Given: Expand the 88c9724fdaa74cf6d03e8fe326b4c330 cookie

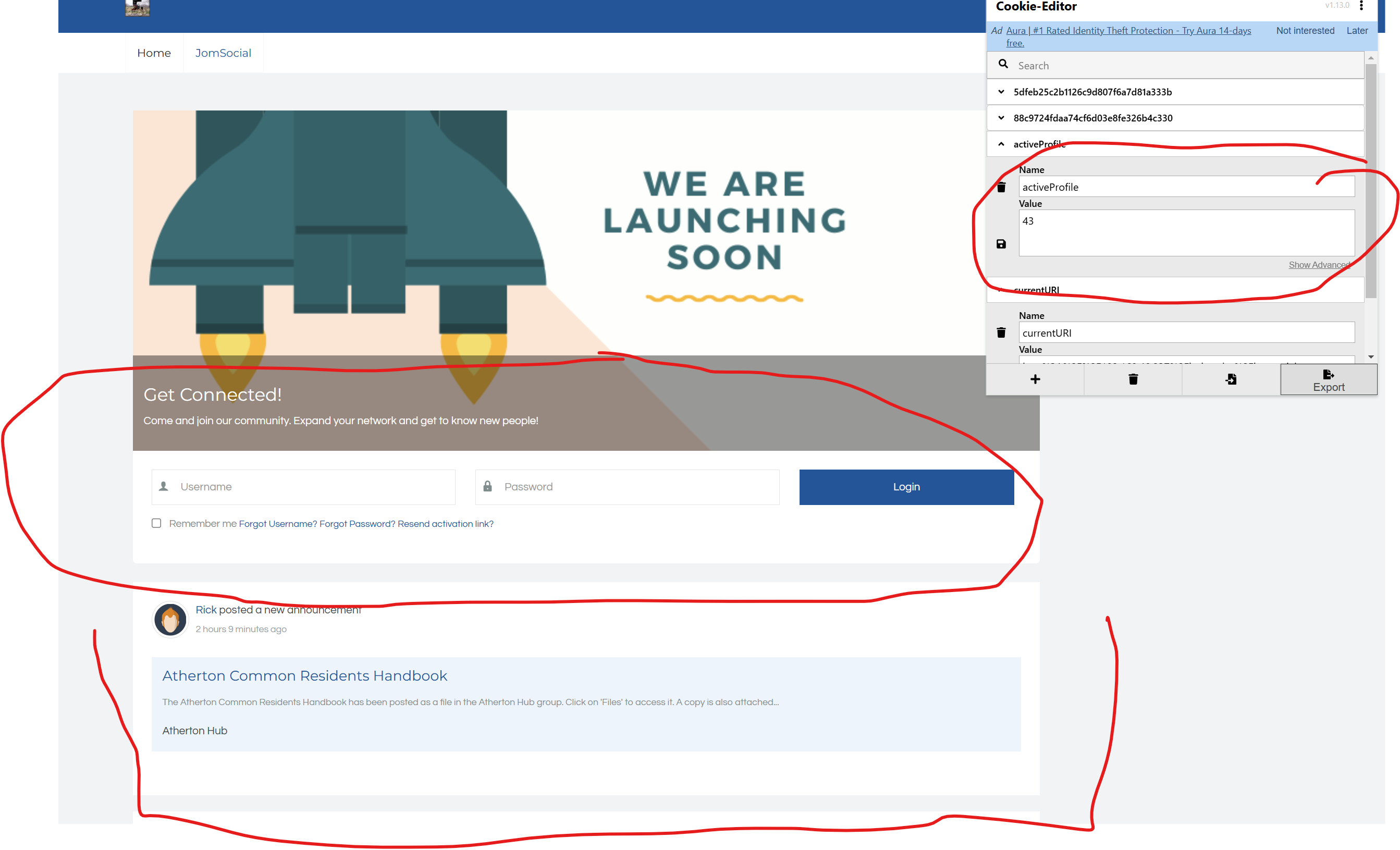Looking at the screenshot, I should tap(1001, 118).
